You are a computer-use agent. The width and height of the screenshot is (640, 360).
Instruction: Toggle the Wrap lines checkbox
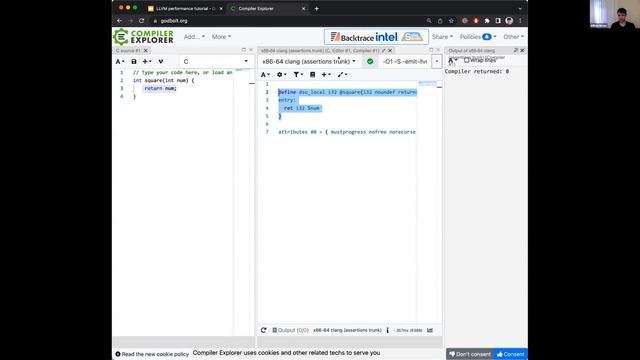467,60
